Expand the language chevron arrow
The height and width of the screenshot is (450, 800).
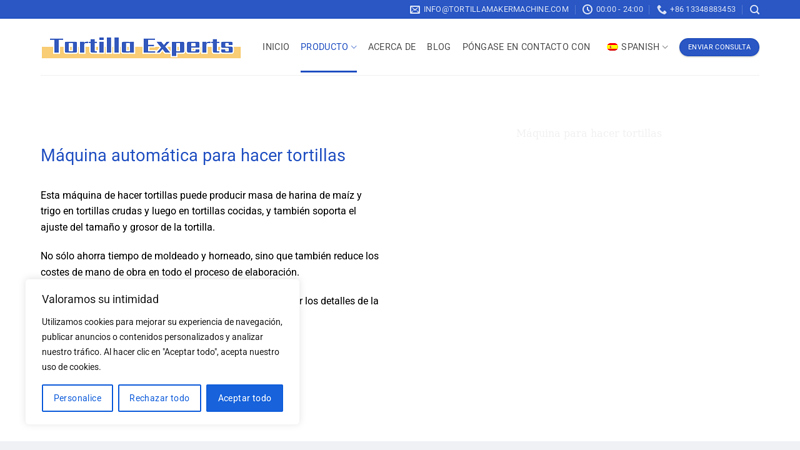pos(665,47)
